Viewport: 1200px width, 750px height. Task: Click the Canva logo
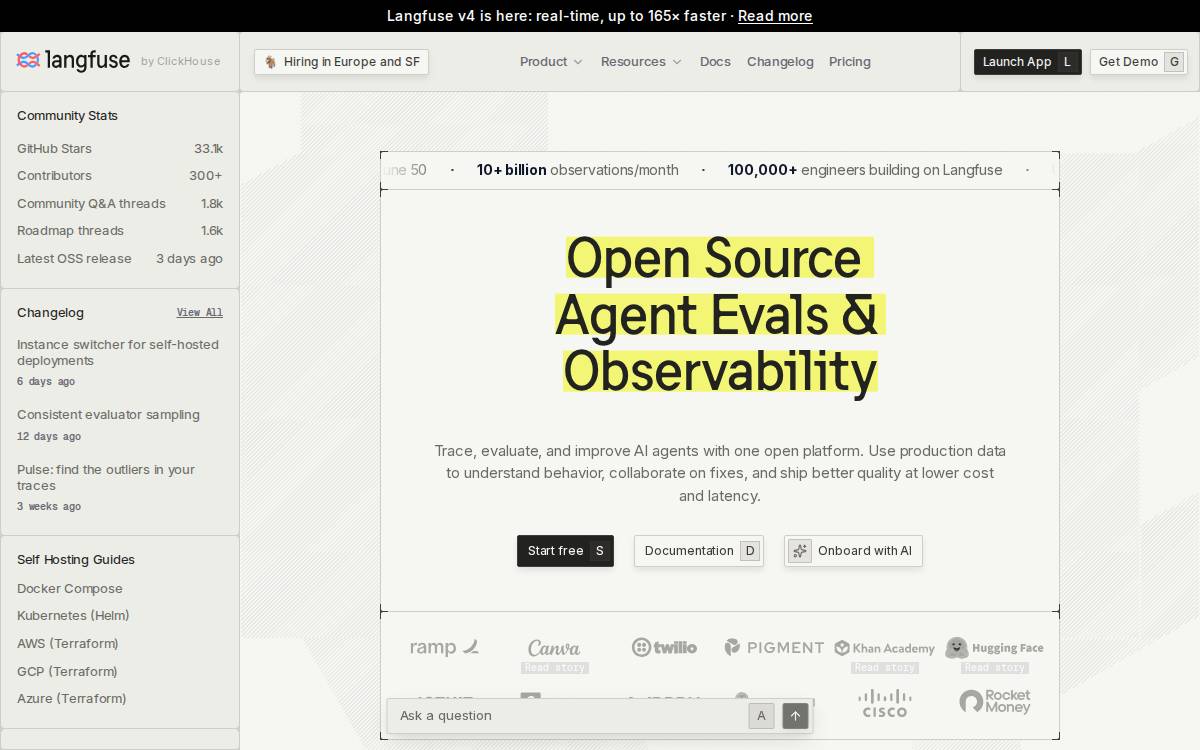click(554, 648)
